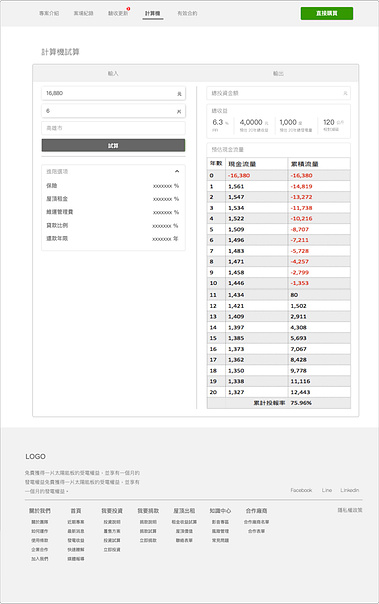Screen dimensions: 379x604
Task: Click the 6.3 % IRR figure
Action: (x=220, y=122)
